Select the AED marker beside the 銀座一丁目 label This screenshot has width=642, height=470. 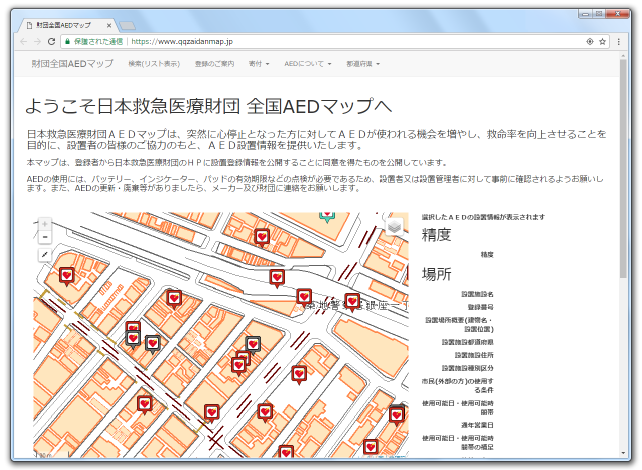point(352,301)
